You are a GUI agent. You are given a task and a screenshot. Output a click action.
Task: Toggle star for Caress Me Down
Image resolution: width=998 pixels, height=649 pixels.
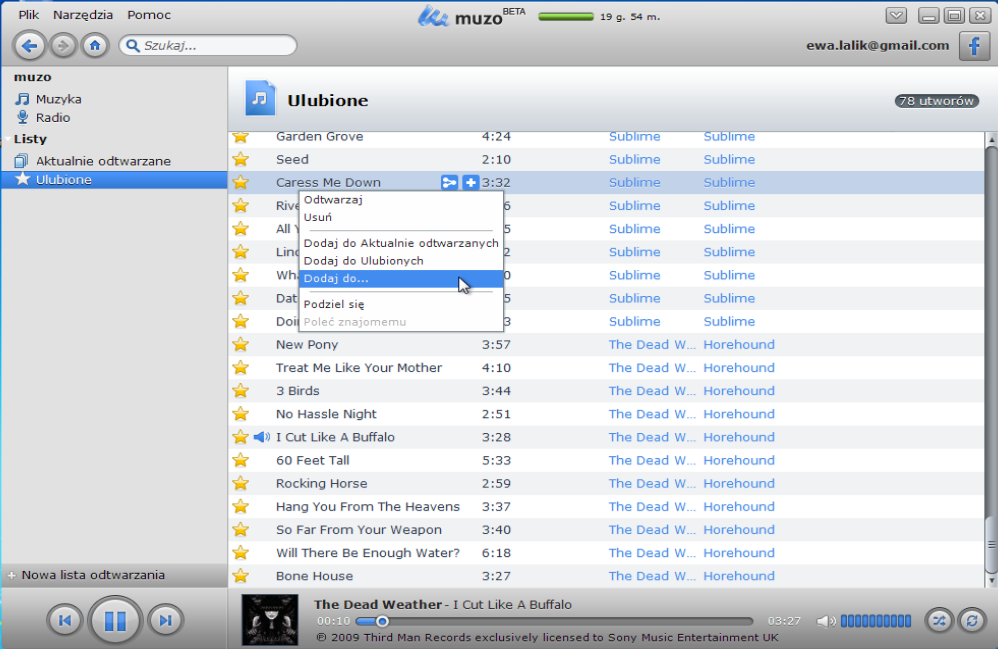(x=241, y=183)
